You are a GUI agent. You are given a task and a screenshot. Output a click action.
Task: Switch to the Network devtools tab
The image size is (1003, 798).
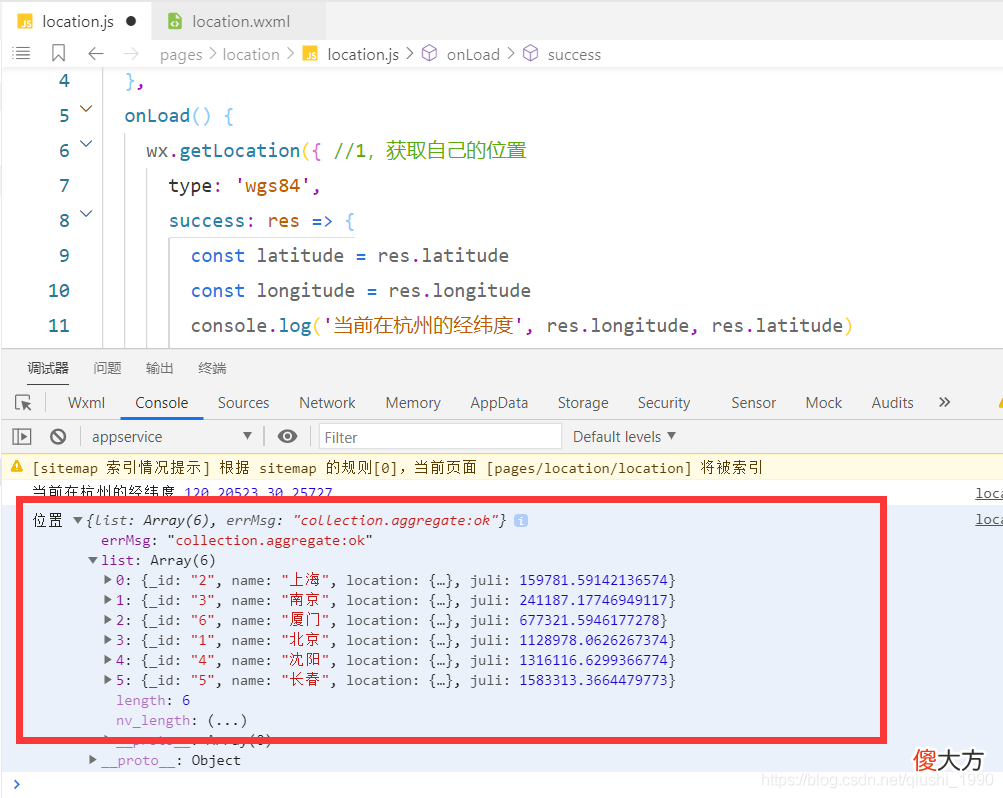point(327,403)
